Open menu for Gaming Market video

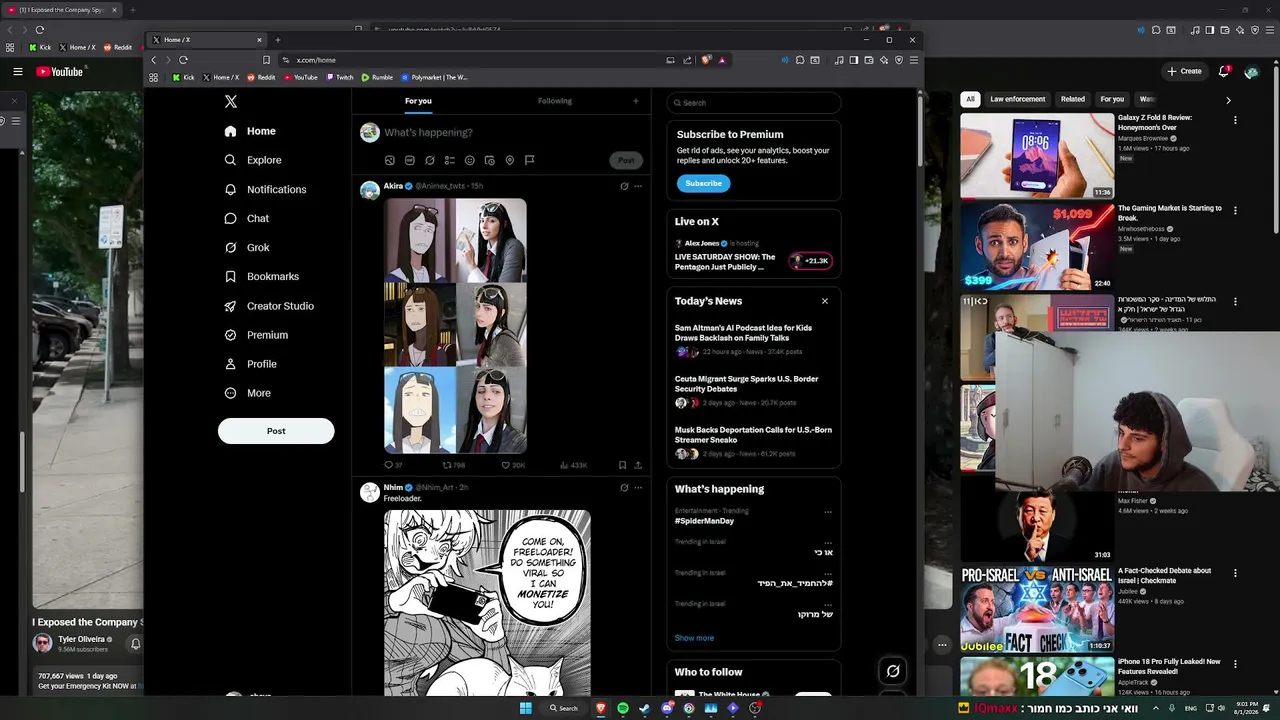pos(1235,211)
